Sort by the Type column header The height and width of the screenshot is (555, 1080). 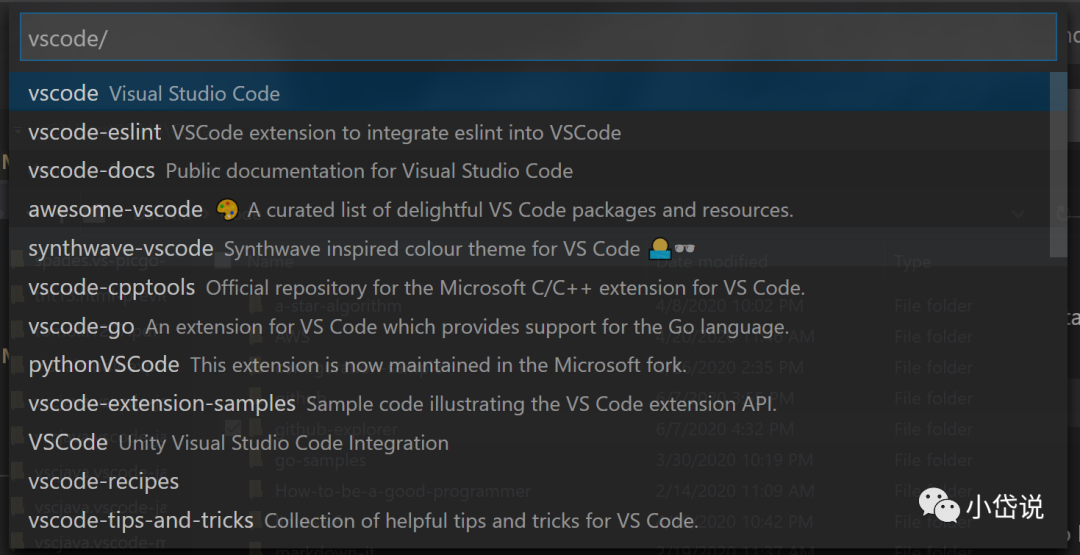click(912, 262)
